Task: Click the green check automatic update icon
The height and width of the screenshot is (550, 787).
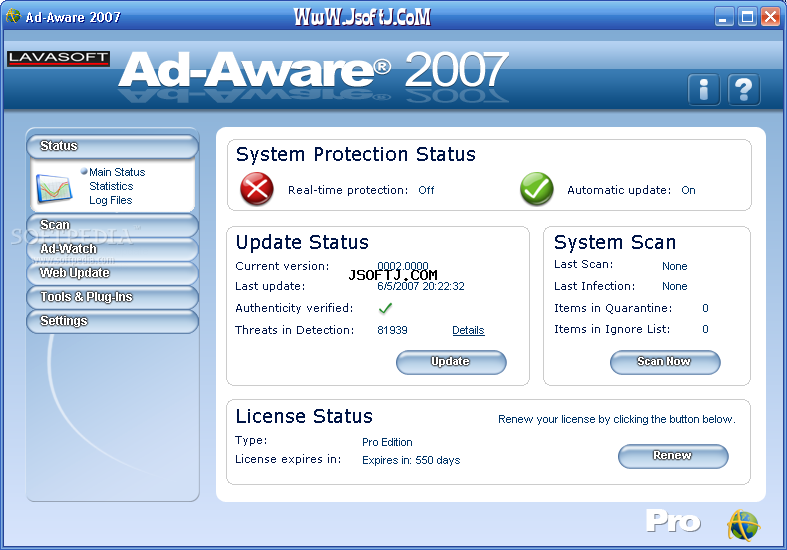Action: coord(537,189)
